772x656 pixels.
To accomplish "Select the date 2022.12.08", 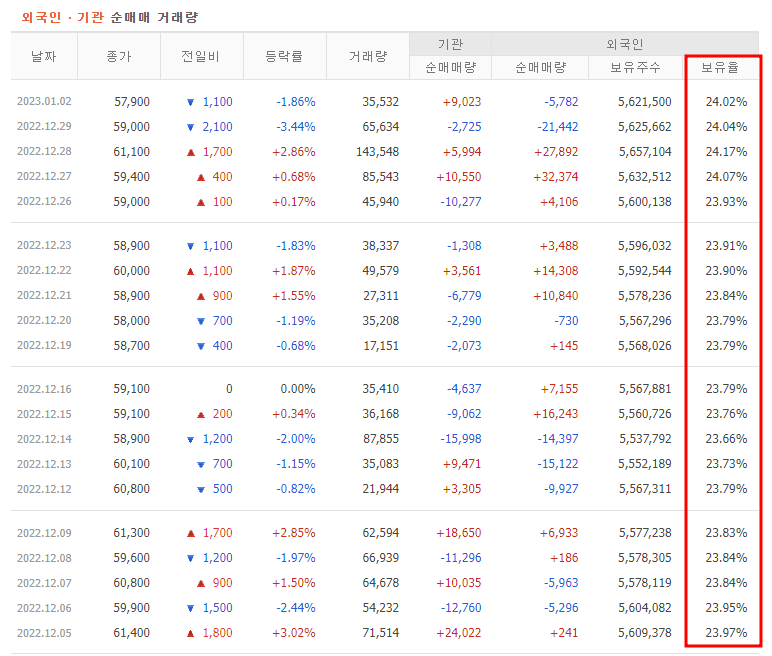I will (x=44, y=558).
